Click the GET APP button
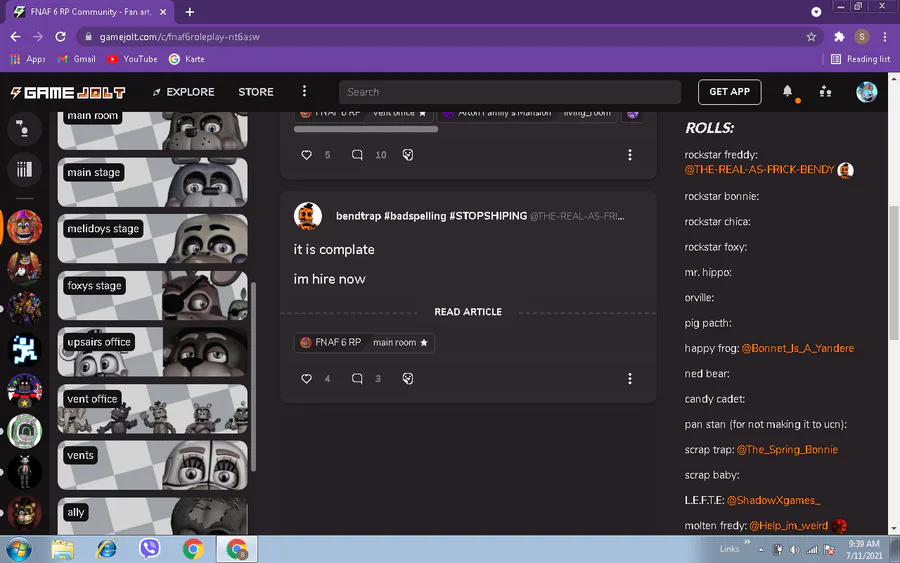The width and height of the screenshot is (900, 563). pos(730,92)
